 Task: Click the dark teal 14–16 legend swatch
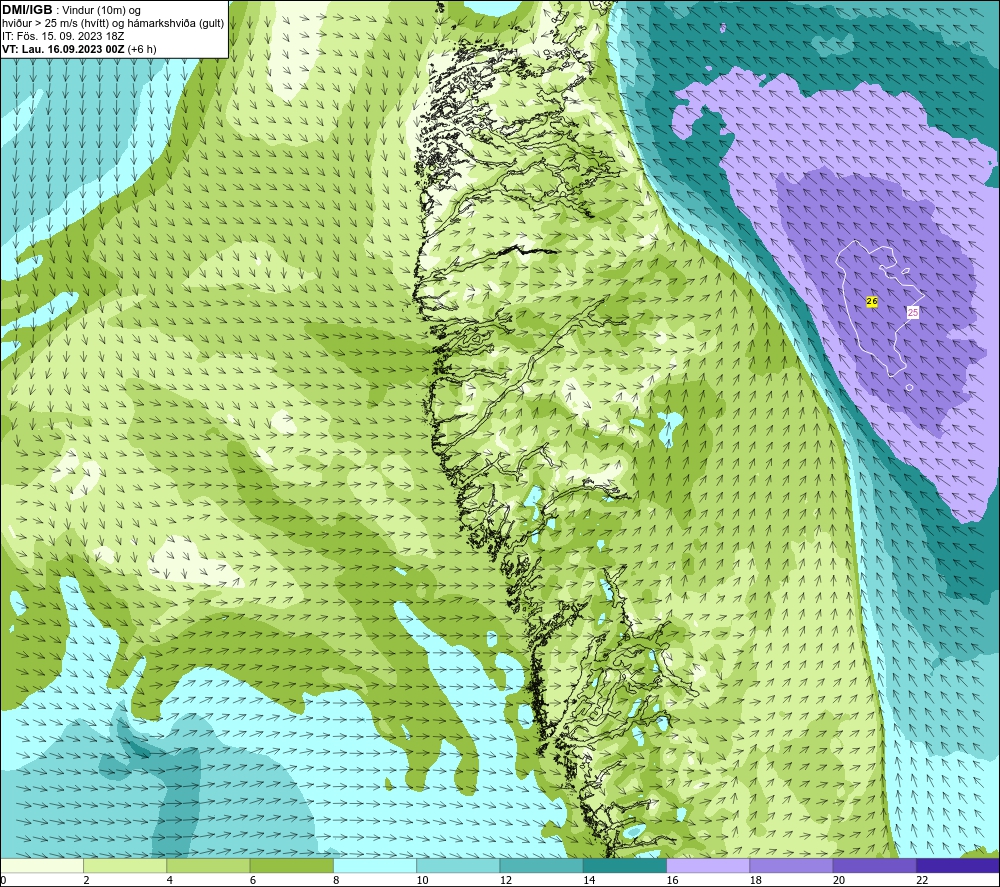pyautogui.click(x=624, y=866)
